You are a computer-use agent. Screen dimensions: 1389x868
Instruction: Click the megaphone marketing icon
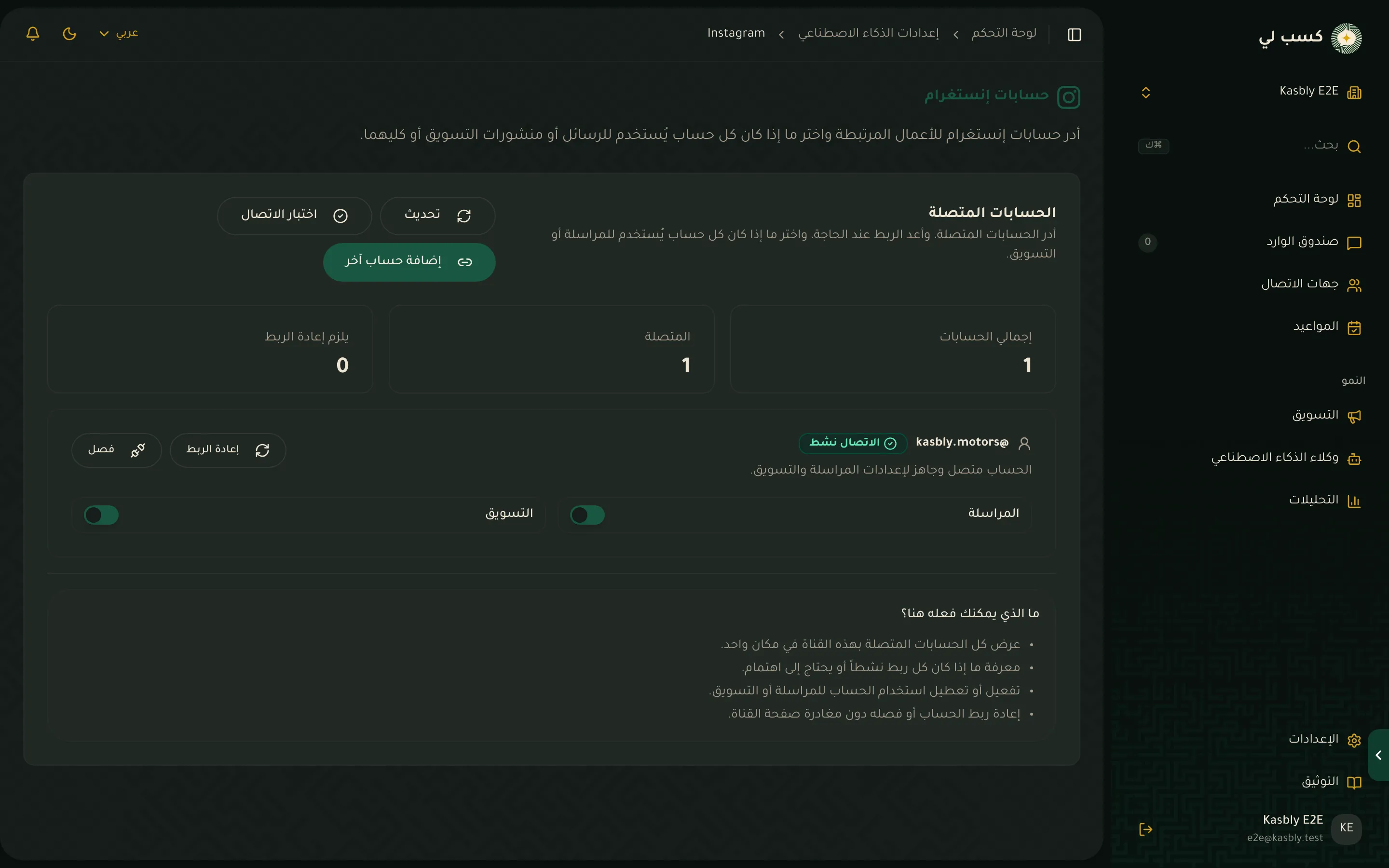pyautogui.click(x=1354, y=416)
